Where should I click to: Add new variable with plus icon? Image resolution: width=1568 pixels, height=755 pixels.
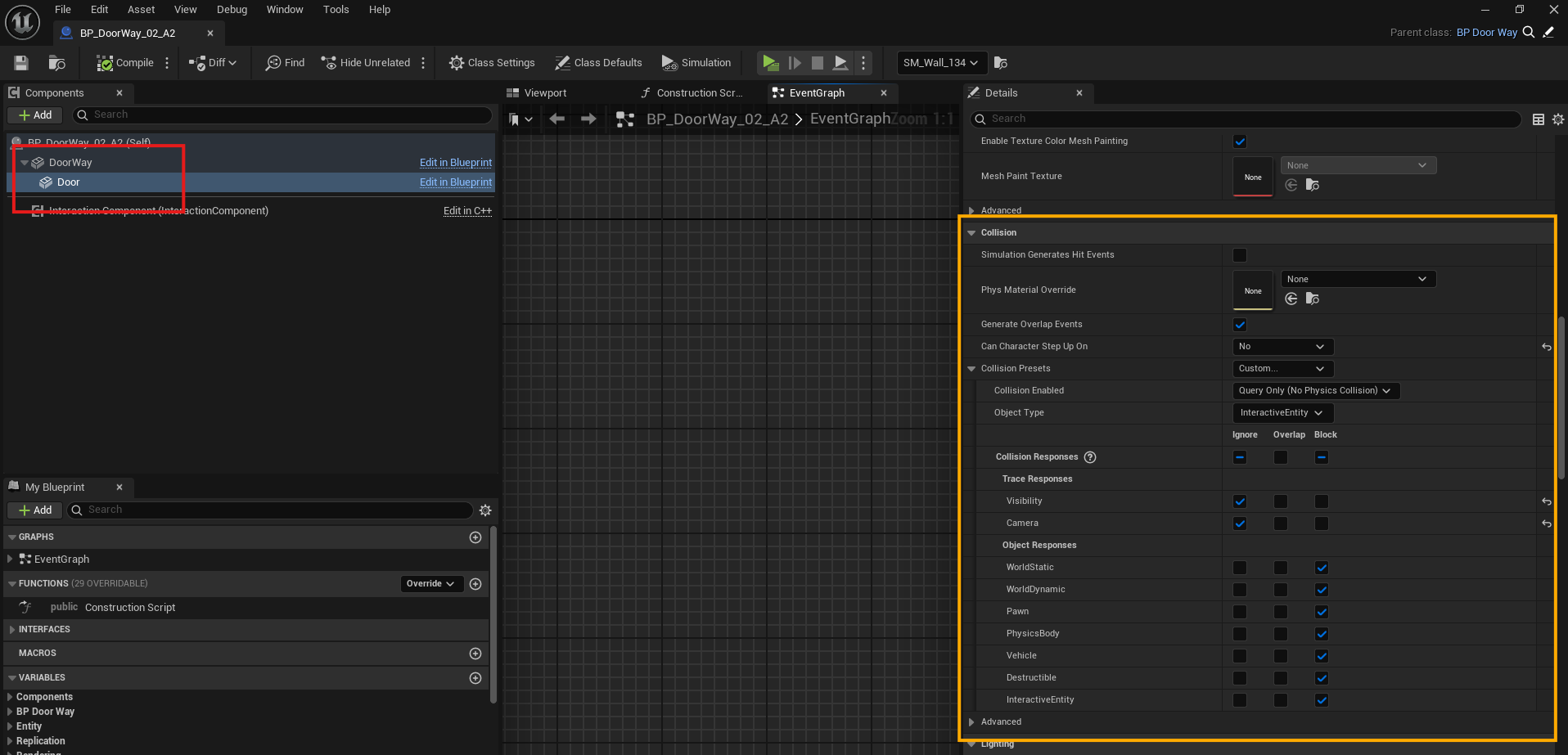pyautogui.click(x=475, y=678)
